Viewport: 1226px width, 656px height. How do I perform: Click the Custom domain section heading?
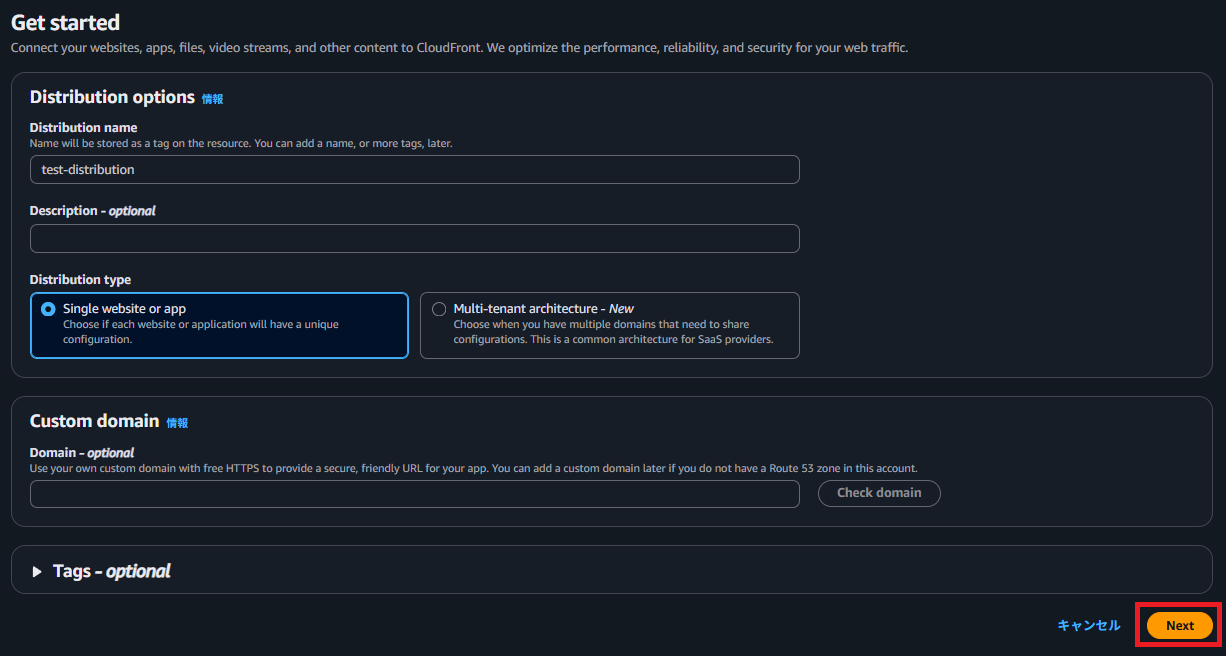click(94, 421)
